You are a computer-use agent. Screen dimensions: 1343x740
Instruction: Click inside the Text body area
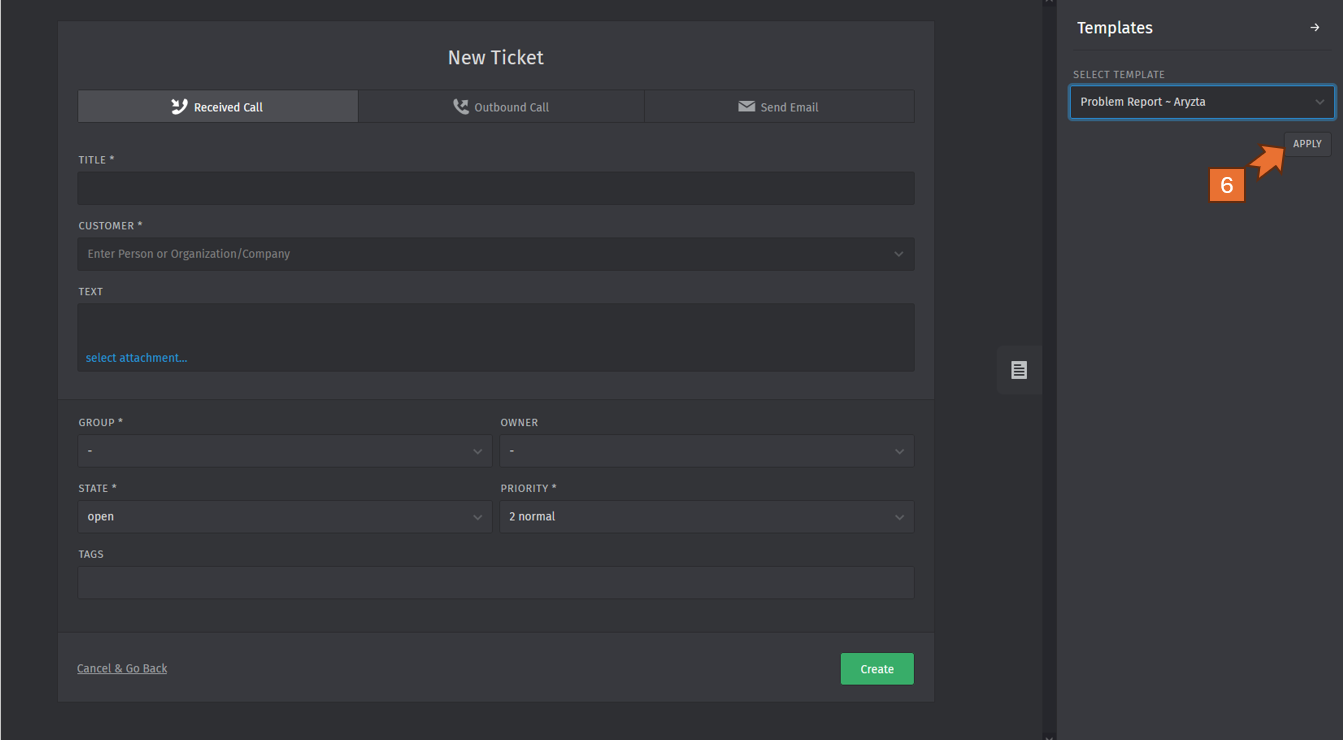click(495, 325)
